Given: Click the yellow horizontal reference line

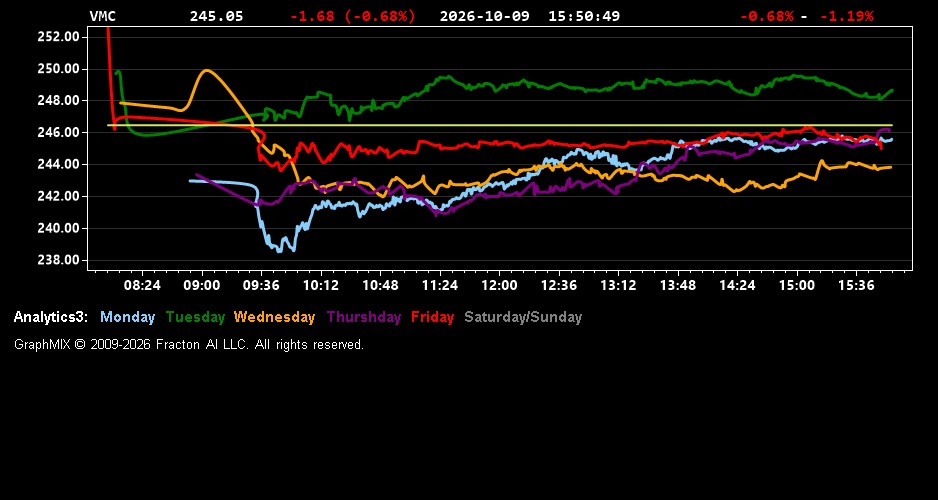Looking at the screenshot, I should click(x=500, y=125).
